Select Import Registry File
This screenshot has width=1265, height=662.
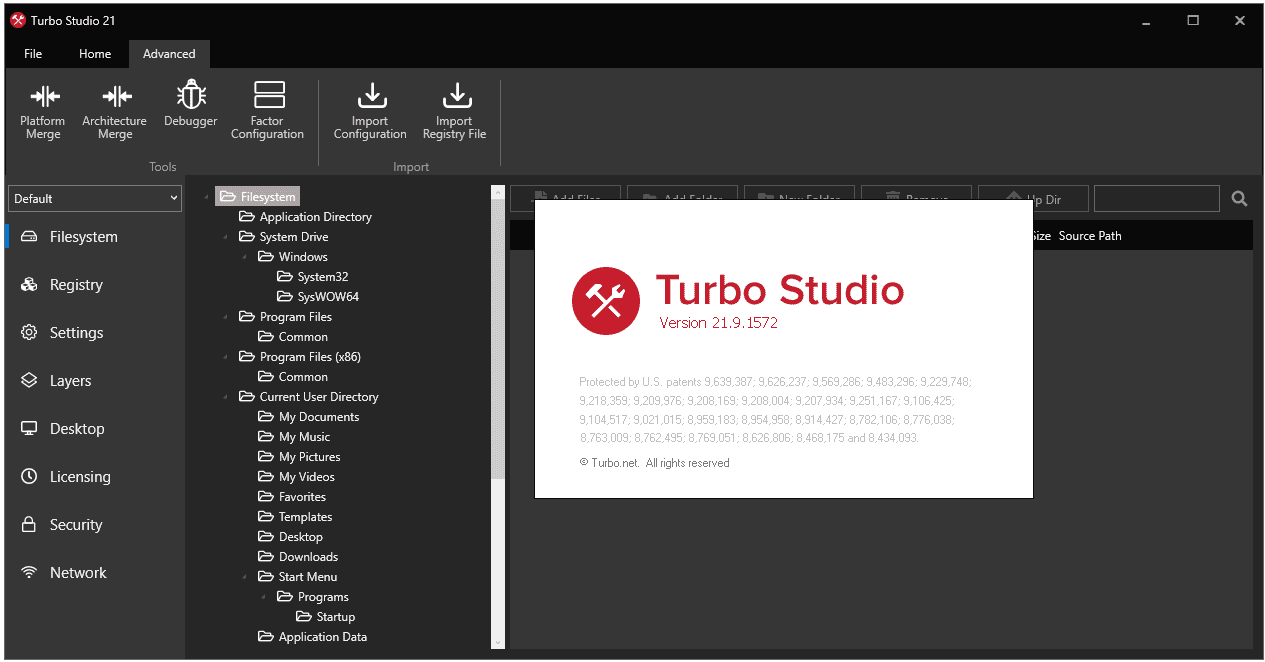pyautogui.click(x=455, y=111)
